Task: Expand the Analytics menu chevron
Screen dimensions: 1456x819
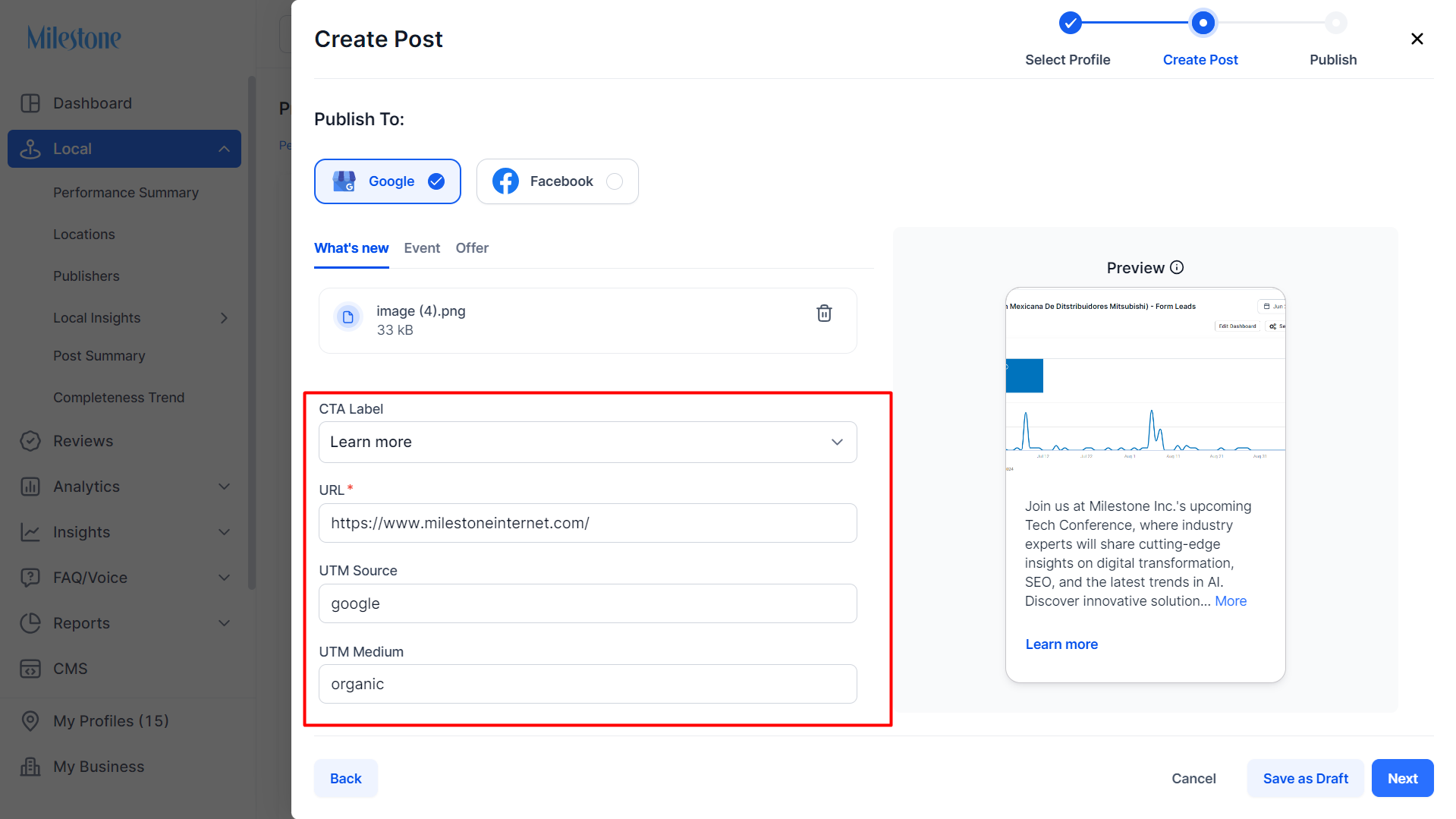Action: 224,487
